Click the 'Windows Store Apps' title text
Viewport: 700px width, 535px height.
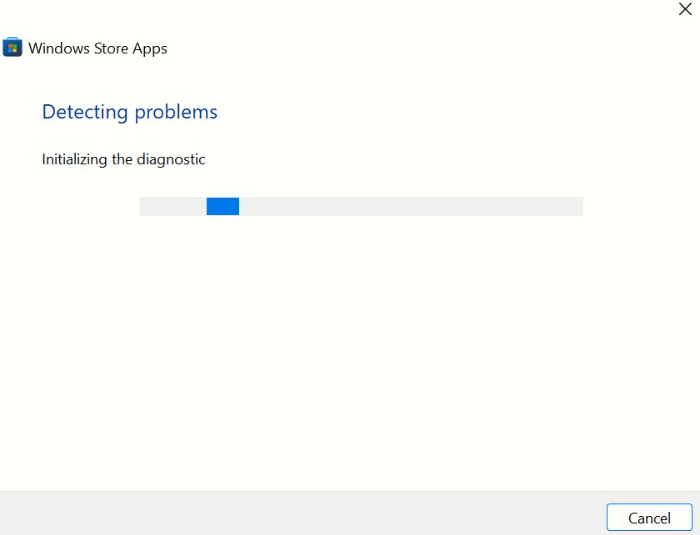point(98,48)
